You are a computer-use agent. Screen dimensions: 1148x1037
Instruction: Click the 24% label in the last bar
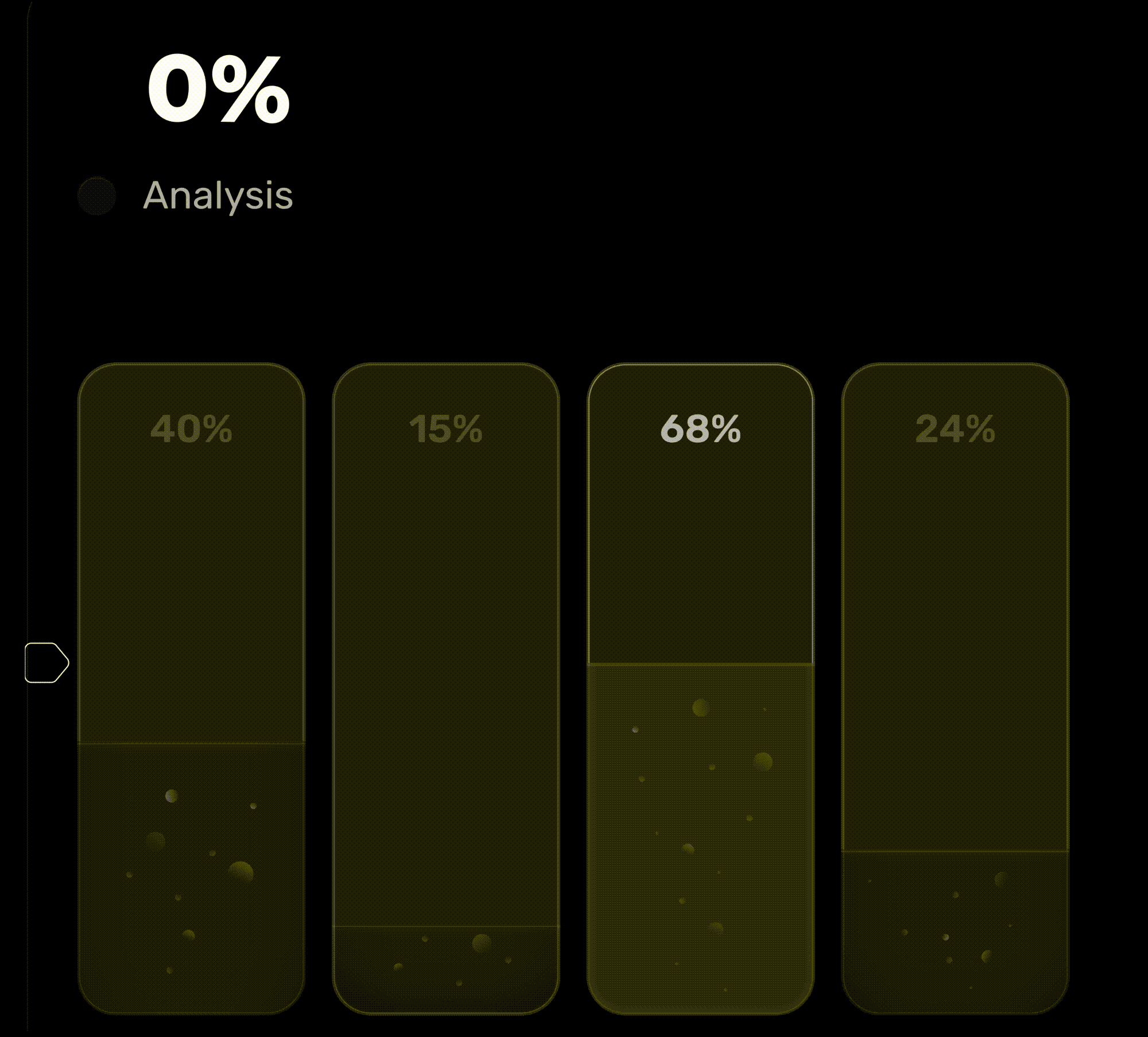[955, 429]
